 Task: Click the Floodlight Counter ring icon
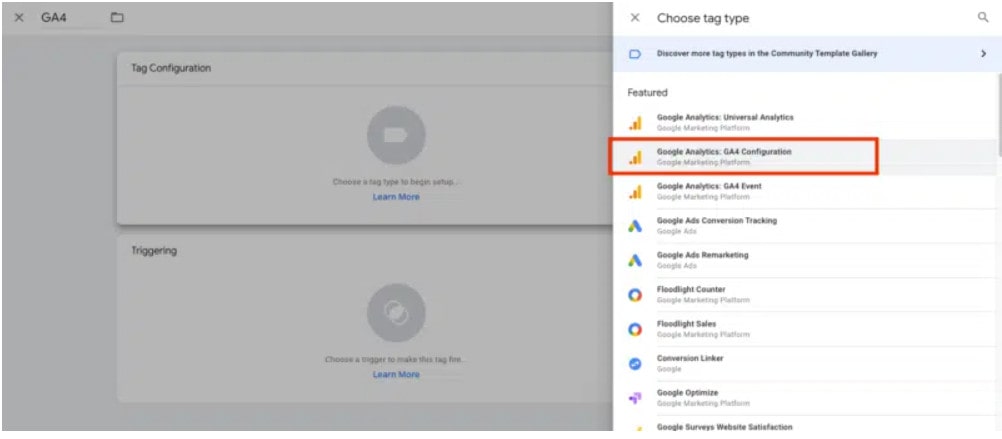[x=635, y=295]
